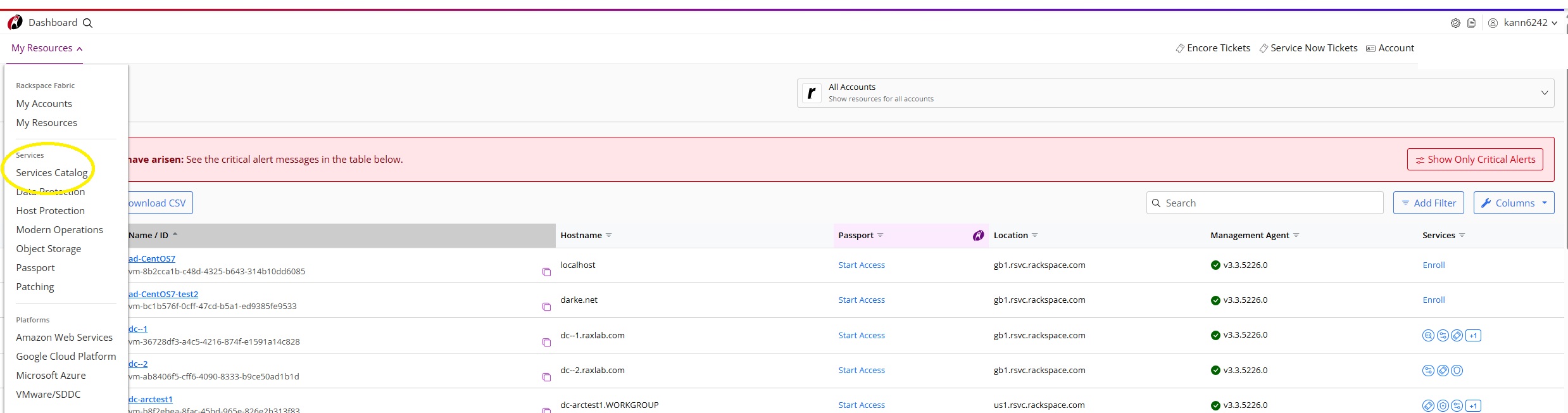Image resolution: width=1568 pixels, height=413 pixels.
Task: Enroll services for ad-CentOS7-test2
Action: coord(1434,300)
